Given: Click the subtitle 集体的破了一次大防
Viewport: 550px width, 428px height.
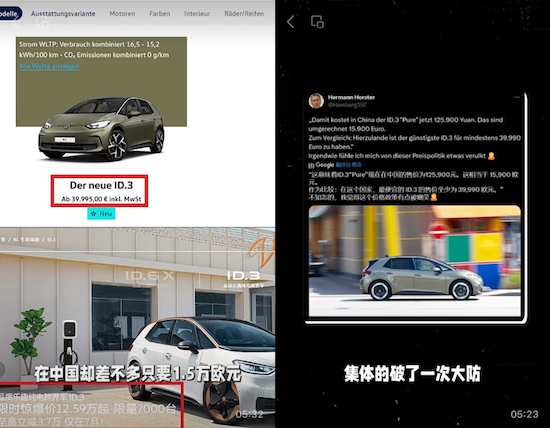Looking at the screenshot, I should (x=412, y=374).
